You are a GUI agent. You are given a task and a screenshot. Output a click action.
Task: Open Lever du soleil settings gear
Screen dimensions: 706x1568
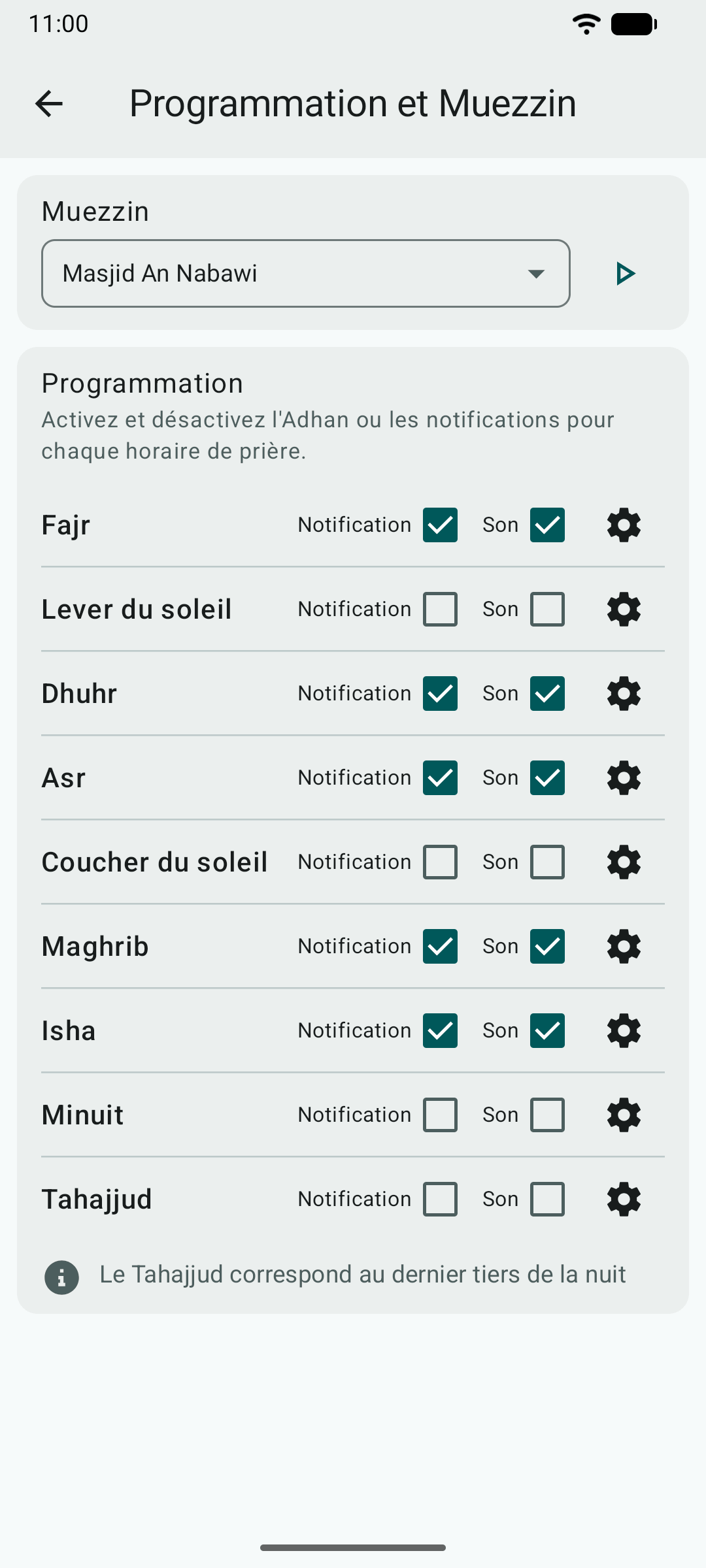(x=624, y=609)
